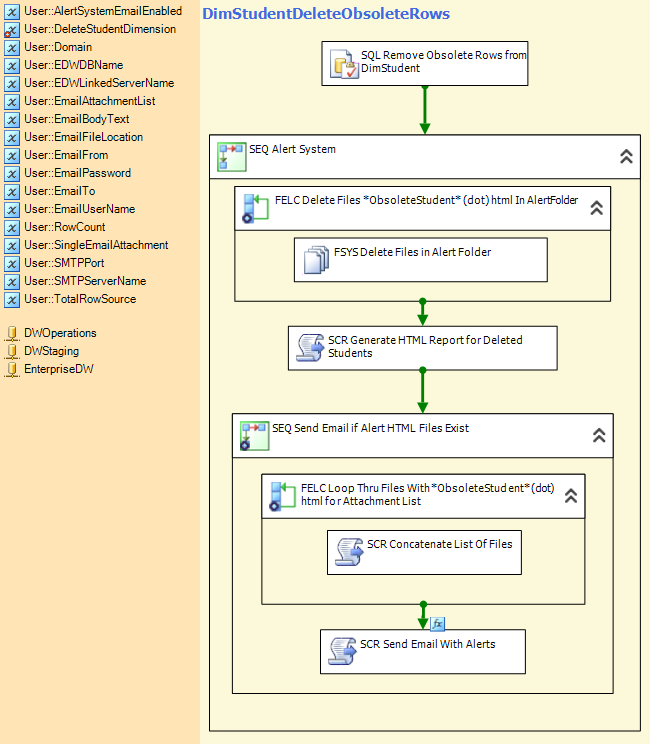650x744 pixels.
Task: Collapse the SEQ Send Email if Alert HTML Files Exist container
Action: [x=599, y=435]
